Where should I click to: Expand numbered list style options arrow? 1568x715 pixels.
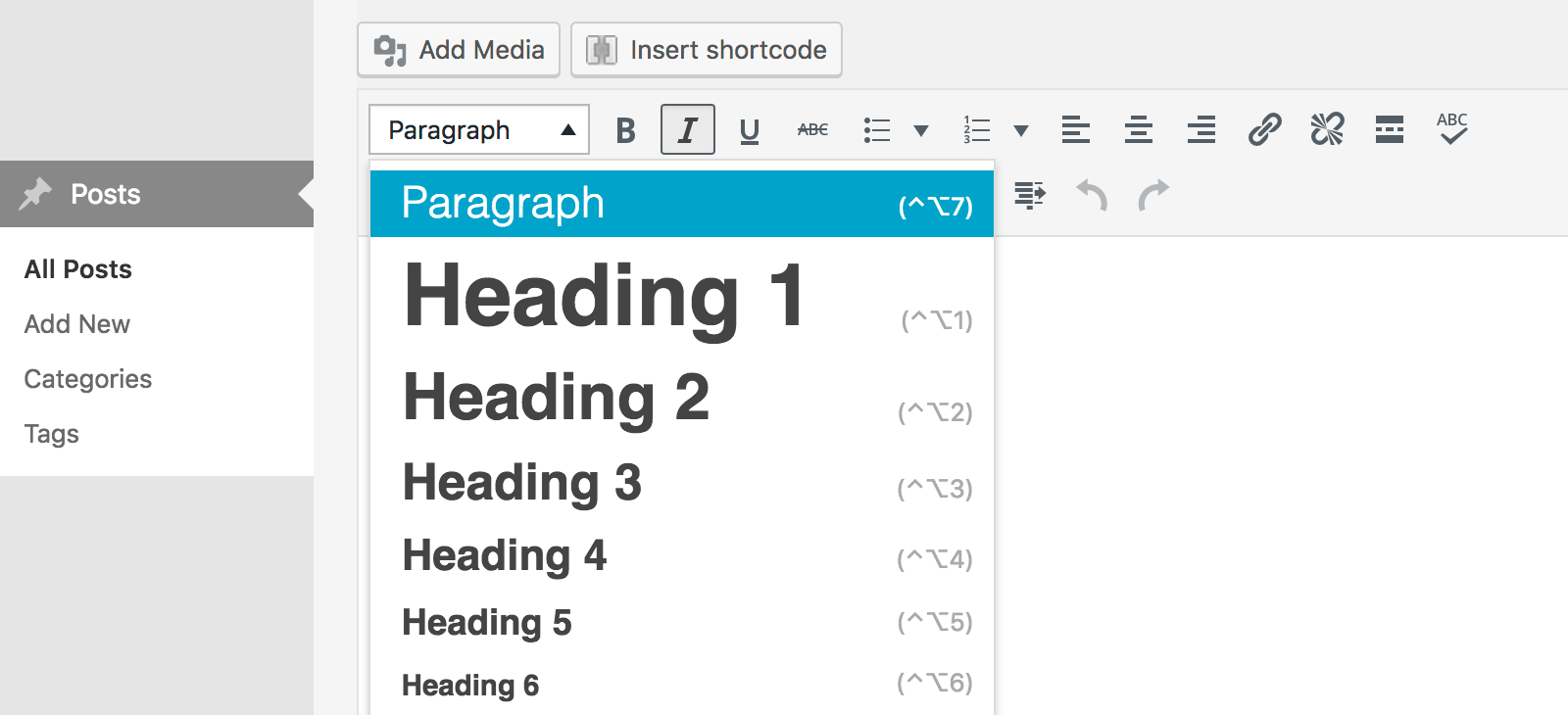(1021, 130)
